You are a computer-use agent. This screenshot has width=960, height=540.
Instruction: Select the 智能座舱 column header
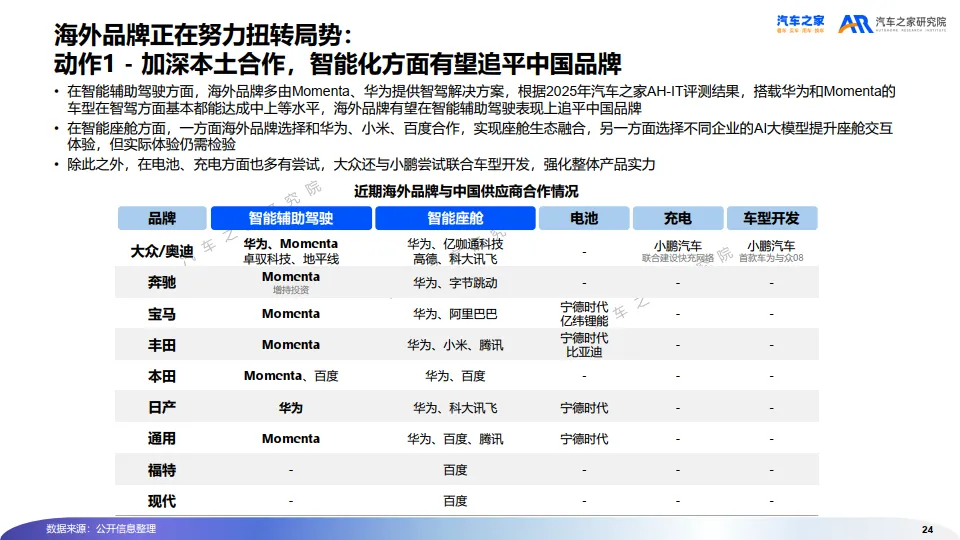point(455,219)
